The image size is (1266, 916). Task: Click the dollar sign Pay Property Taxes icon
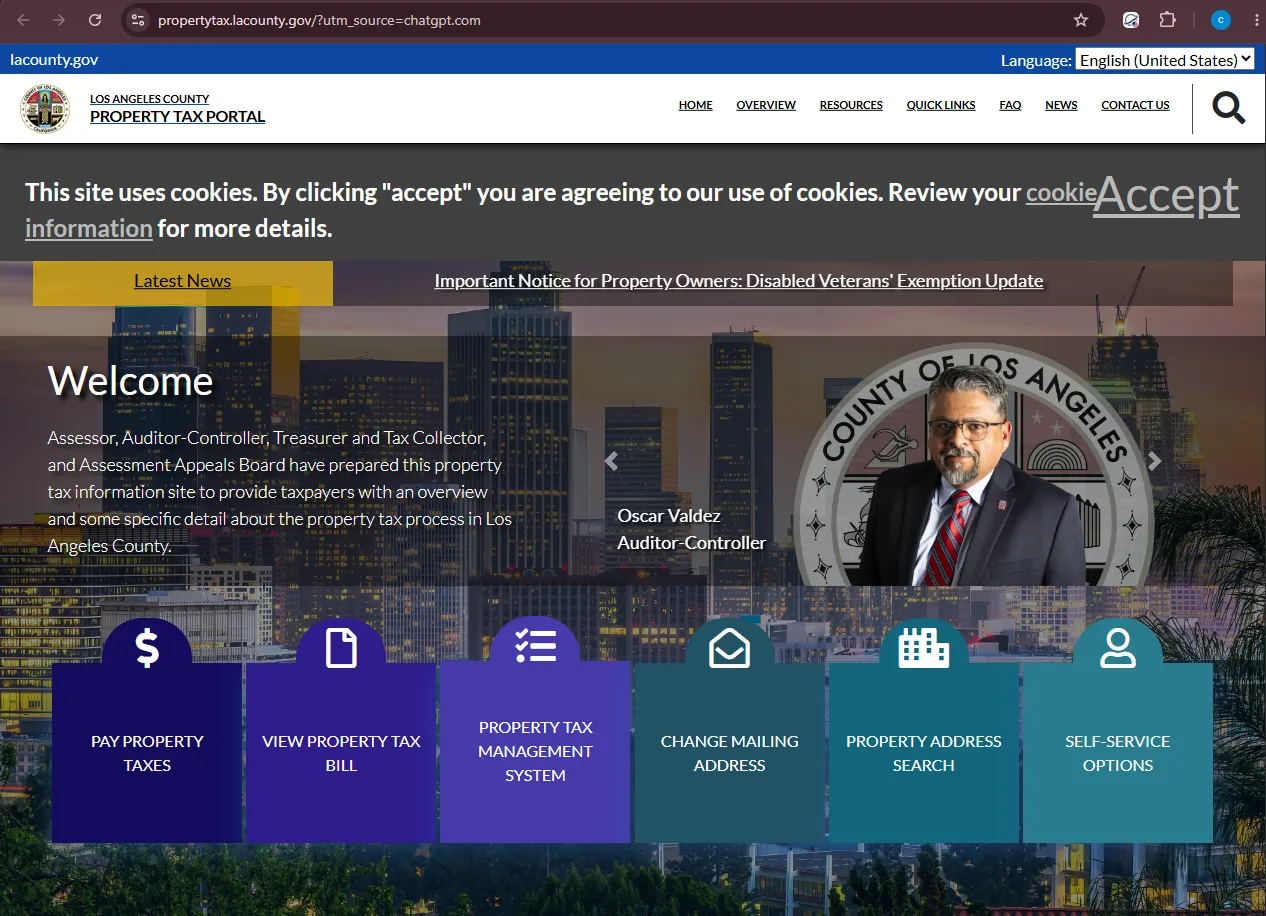click(x=147, y=648)
